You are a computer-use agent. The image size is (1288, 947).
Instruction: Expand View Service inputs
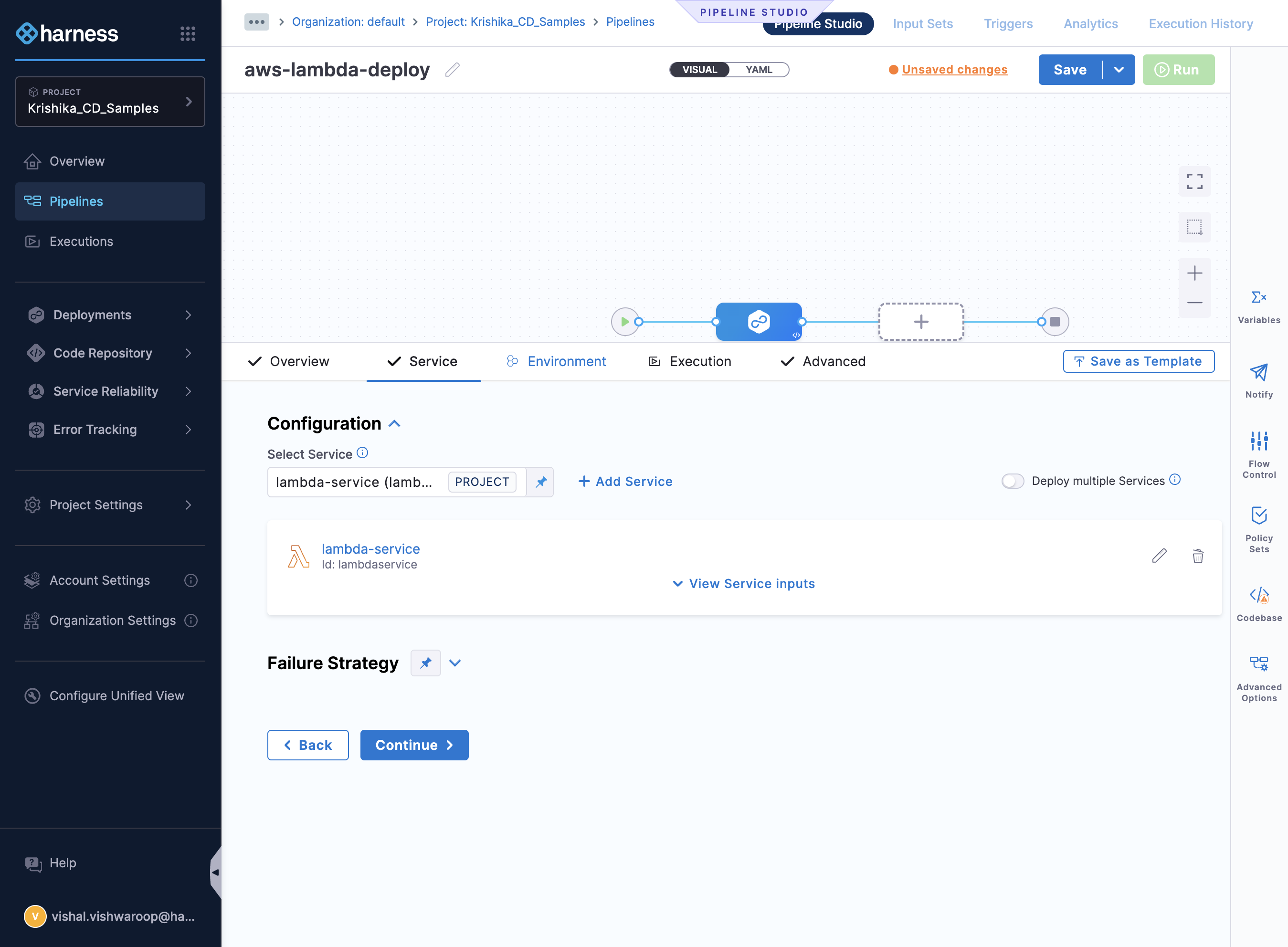coord(743,584)
